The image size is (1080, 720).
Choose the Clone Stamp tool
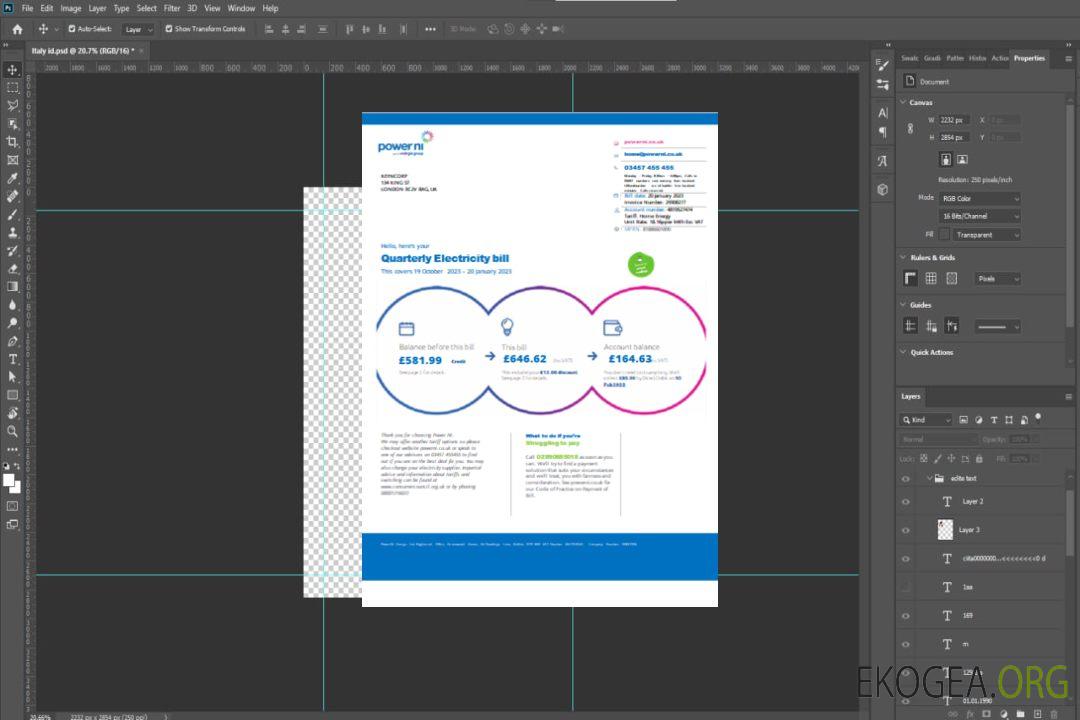[x=13, y=232]
